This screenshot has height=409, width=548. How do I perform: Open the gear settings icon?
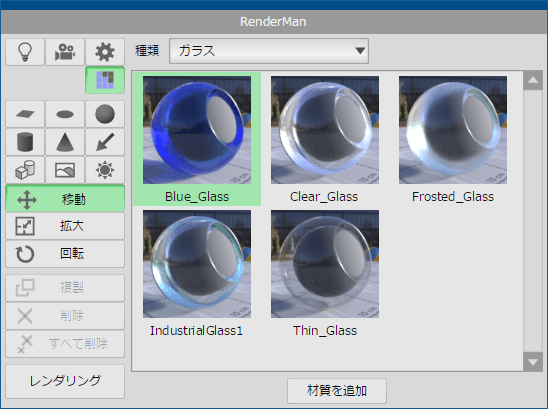coord(105,52)
